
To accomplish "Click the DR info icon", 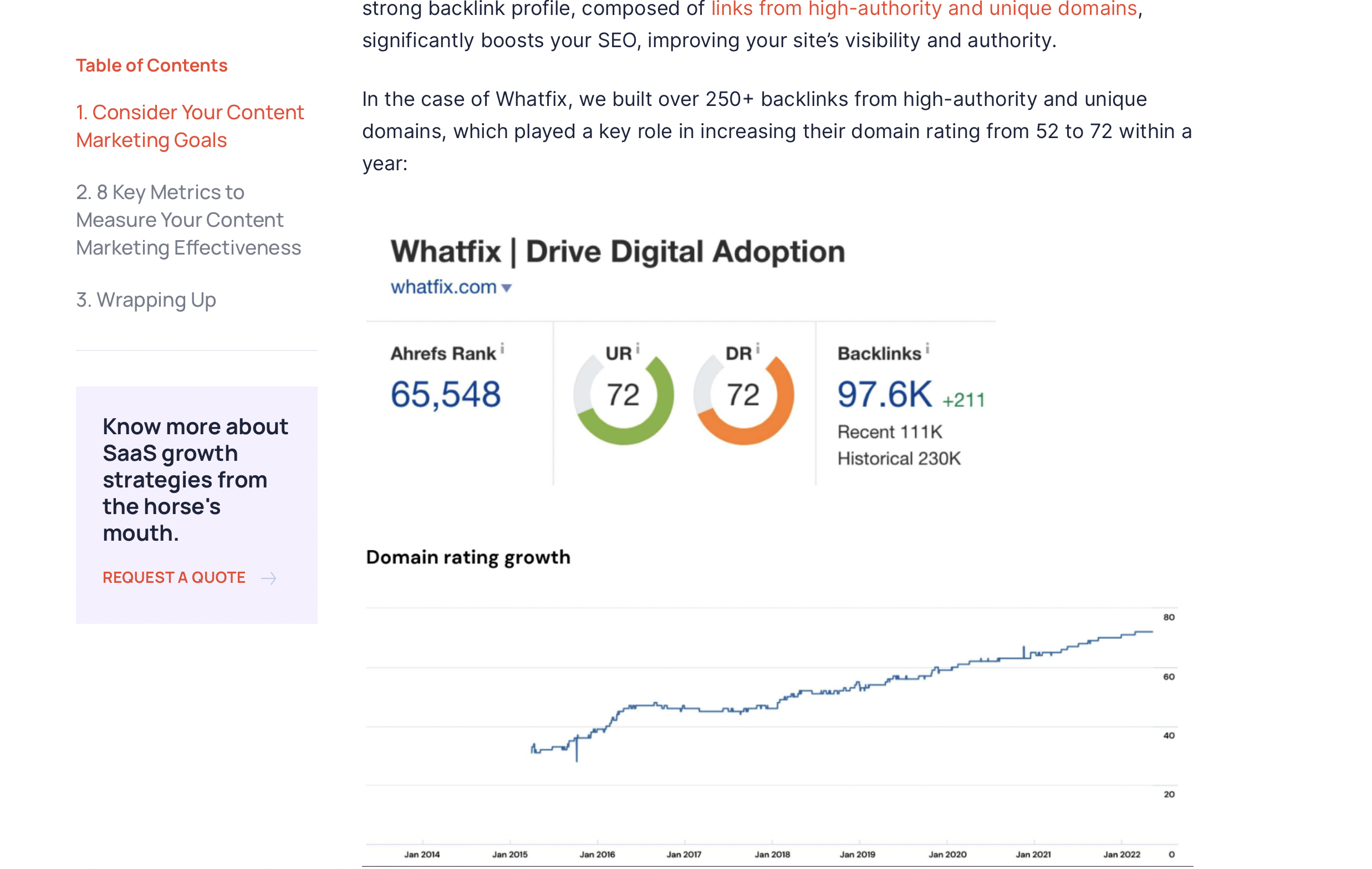I will (x=757, y=348).
